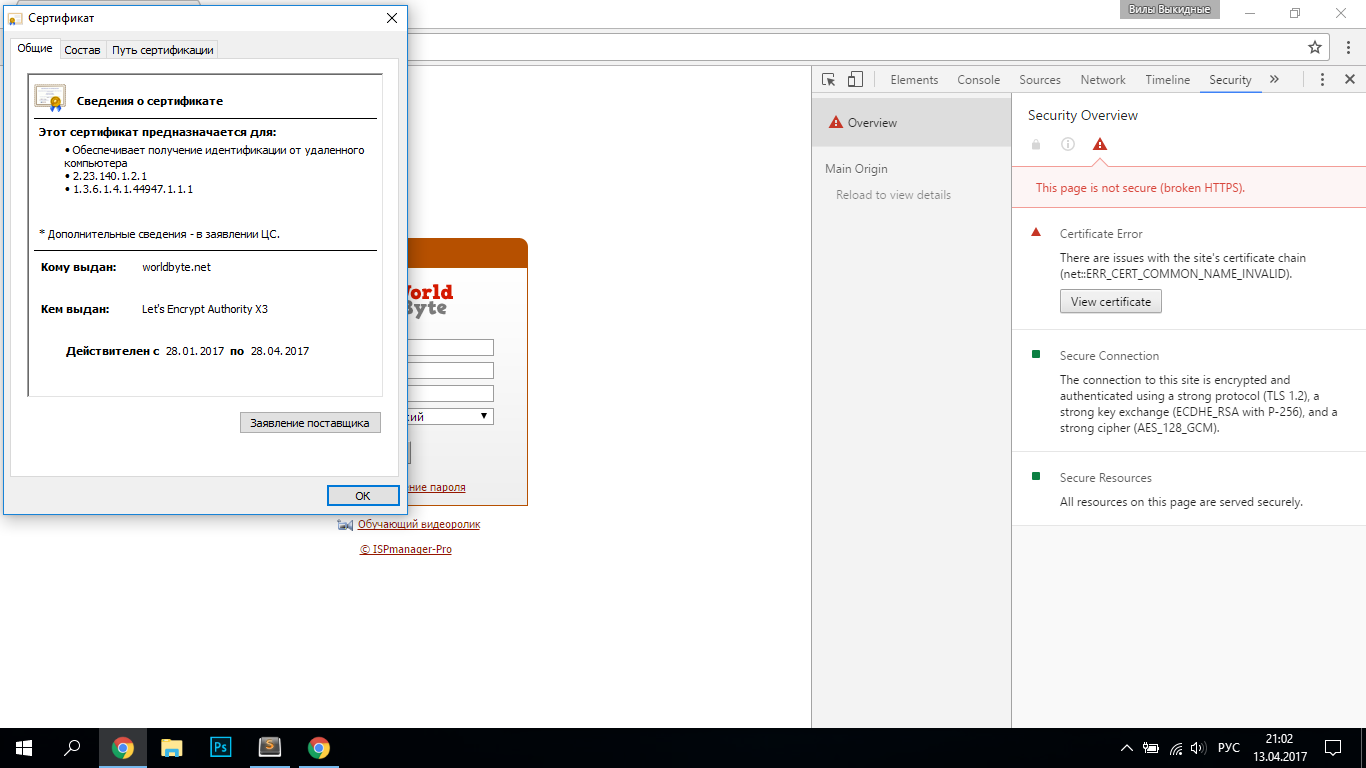Open Sublime Text from the taskbar
1366x768 pixels.
270,748
